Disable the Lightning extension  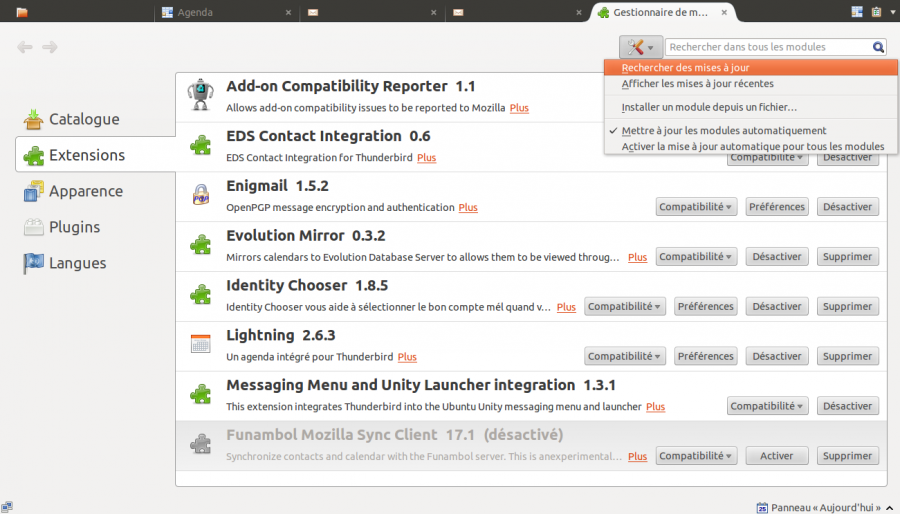tap(777, 357)
